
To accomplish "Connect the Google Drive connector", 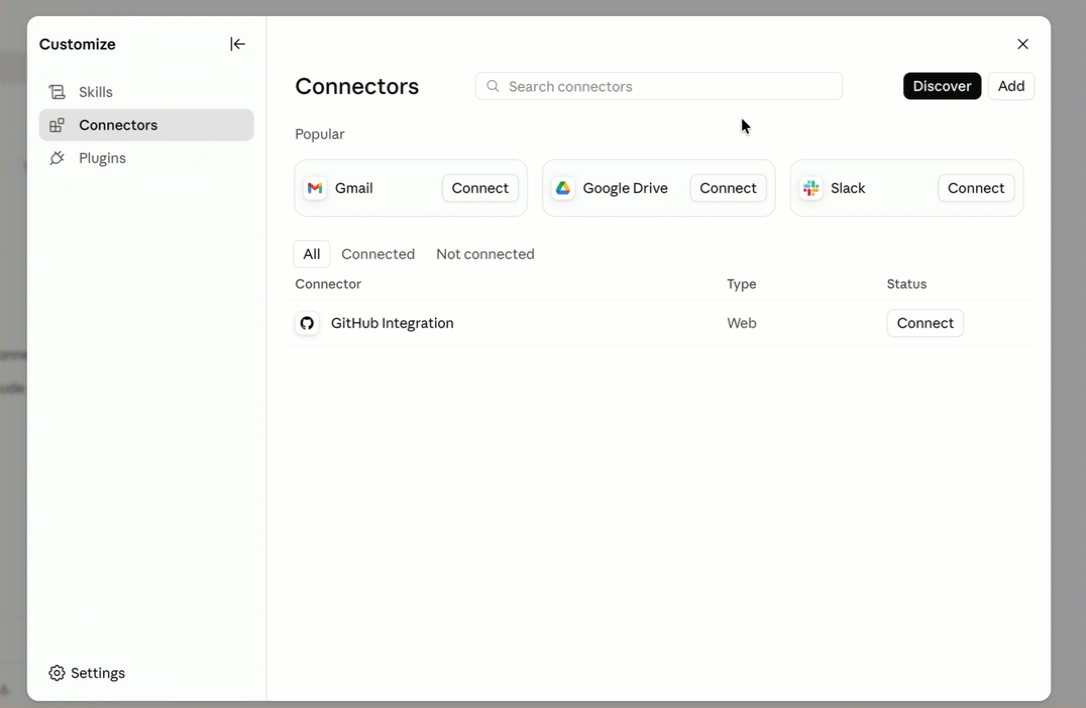I will [x=728, y=188].
